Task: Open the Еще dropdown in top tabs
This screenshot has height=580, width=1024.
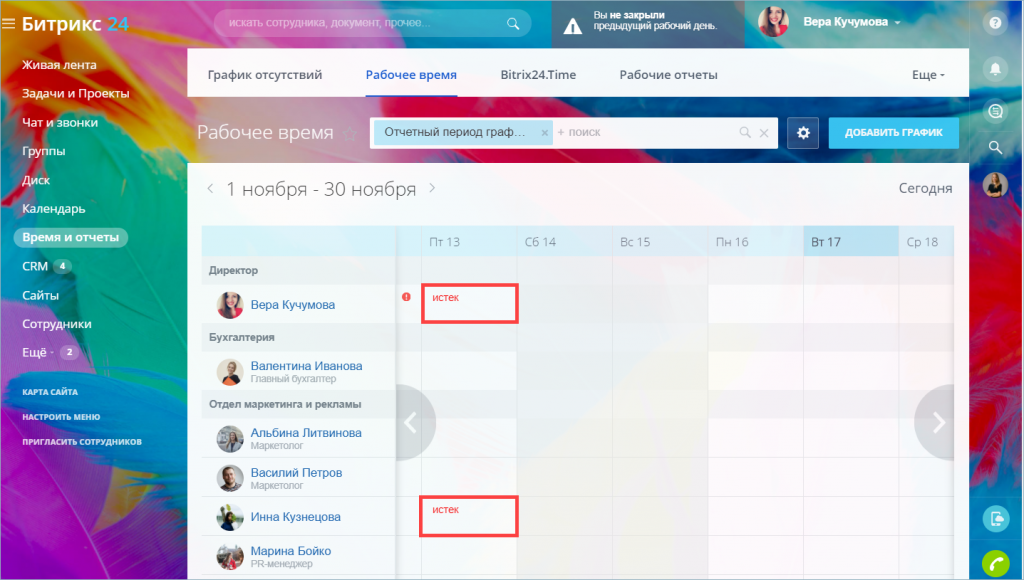Action: click(x=928, y=74)
